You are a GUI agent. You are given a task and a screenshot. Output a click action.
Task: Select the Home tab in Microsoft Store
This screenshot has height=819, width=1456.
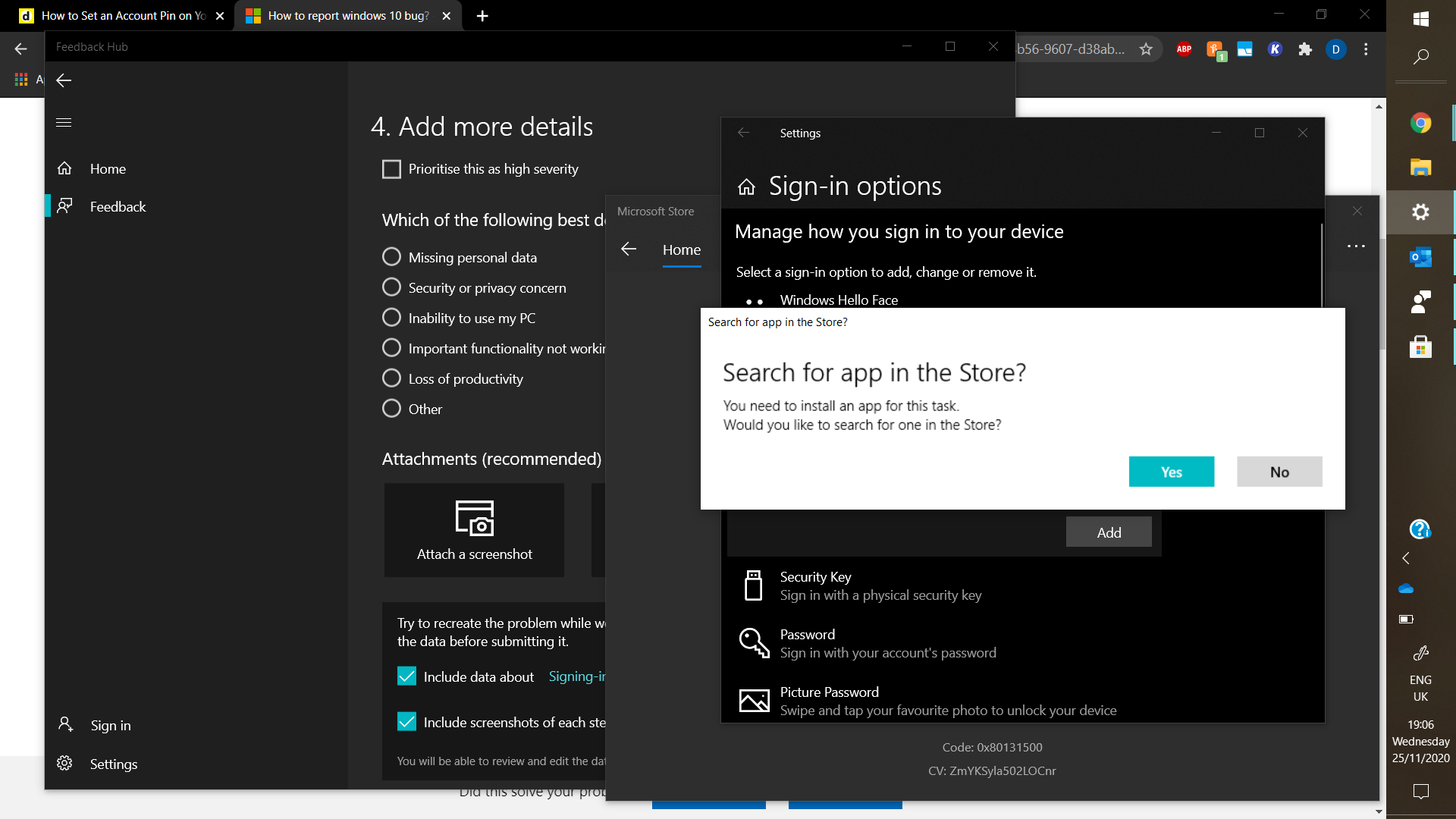[682, 249]
